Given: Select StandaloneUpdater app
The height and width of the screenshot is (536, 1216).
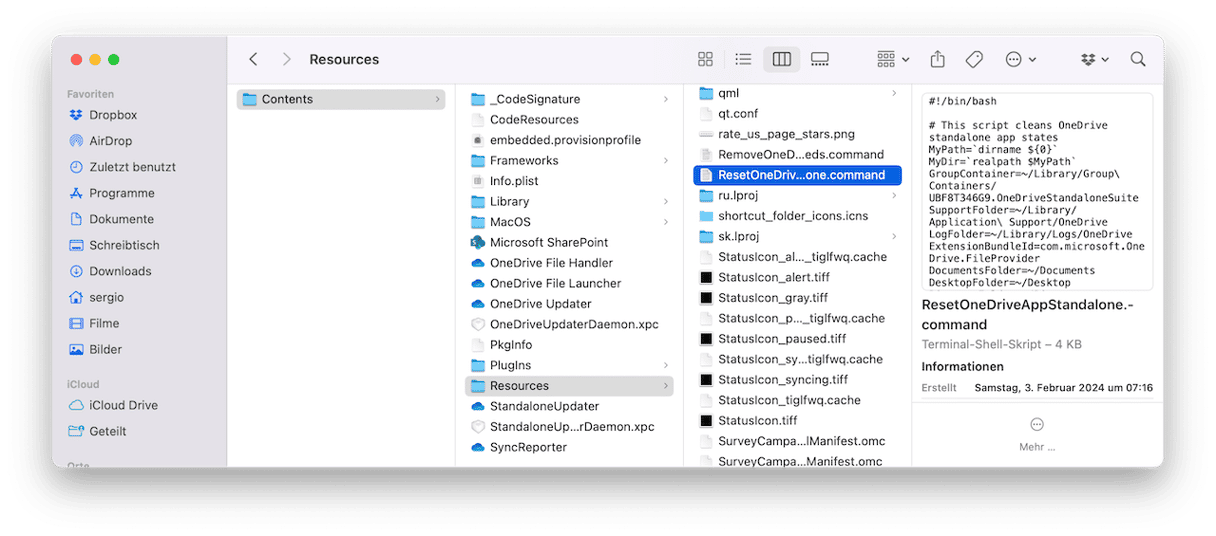Looking at the screenshot, I should click(x=544, y=406).
